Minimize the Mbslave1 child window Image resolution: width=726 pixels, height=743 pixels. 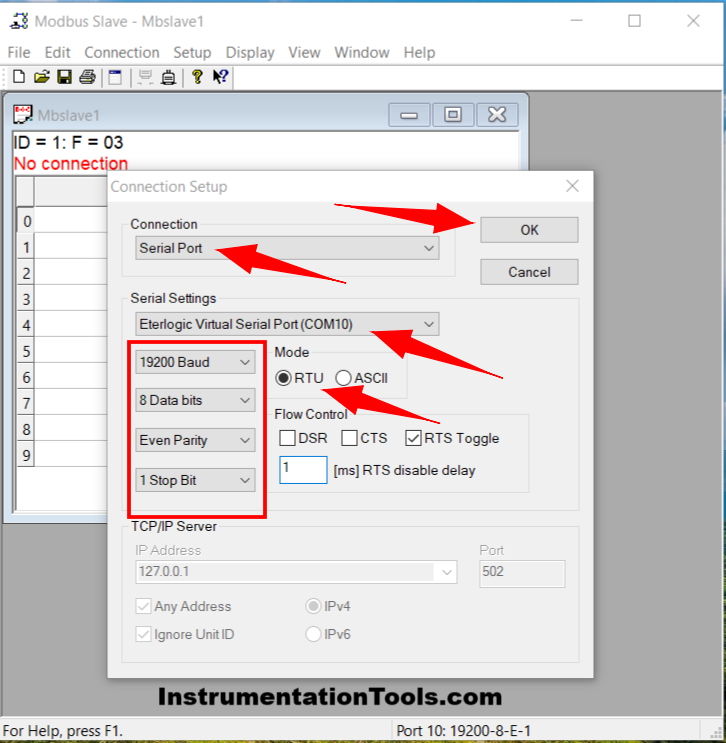pyautogui.click(x=409, y=115)
